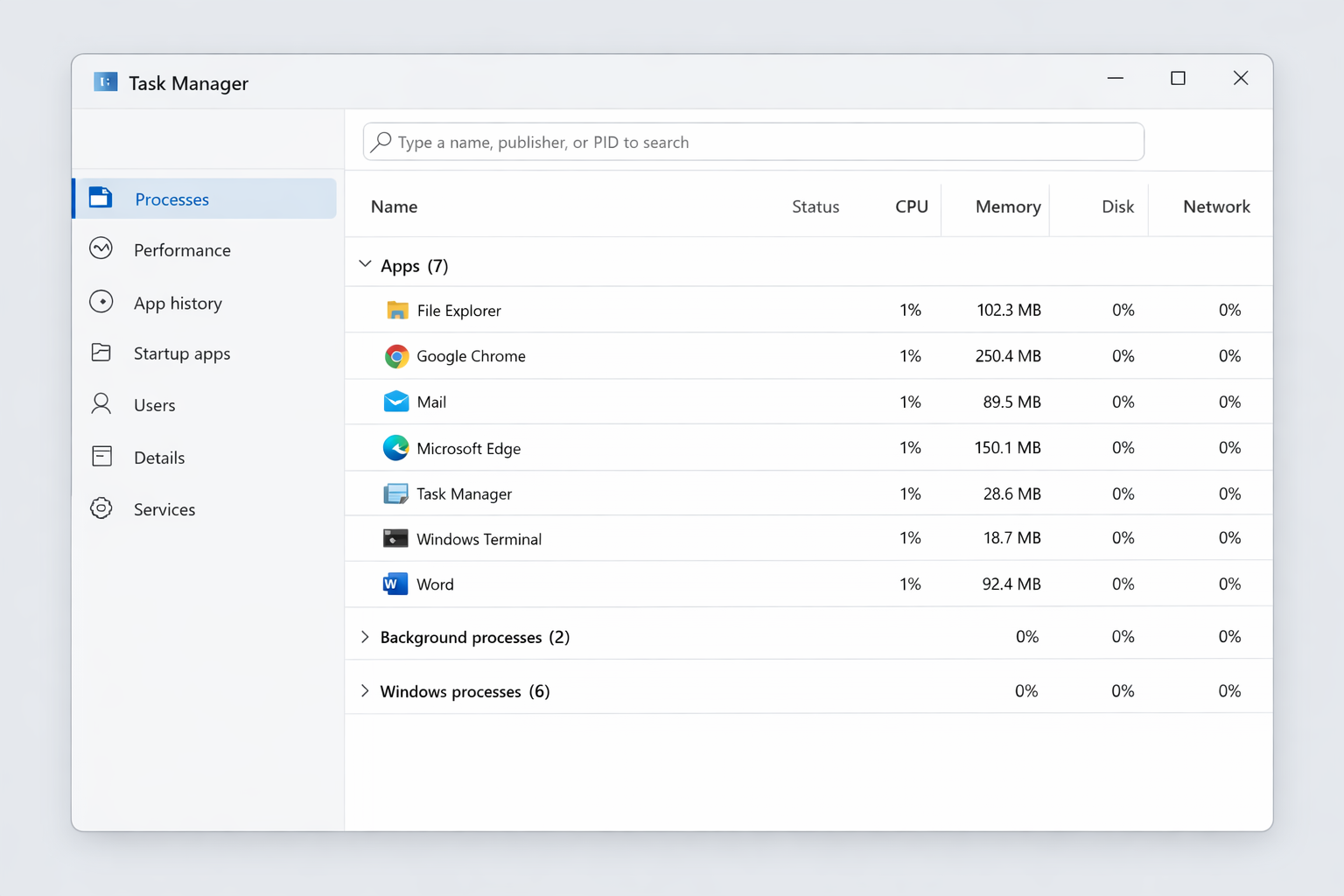Viewport: 1344px width, 896px height.
Task: Select the File Explorer process name
Action: pyautogui.click(x=458, y=311)
